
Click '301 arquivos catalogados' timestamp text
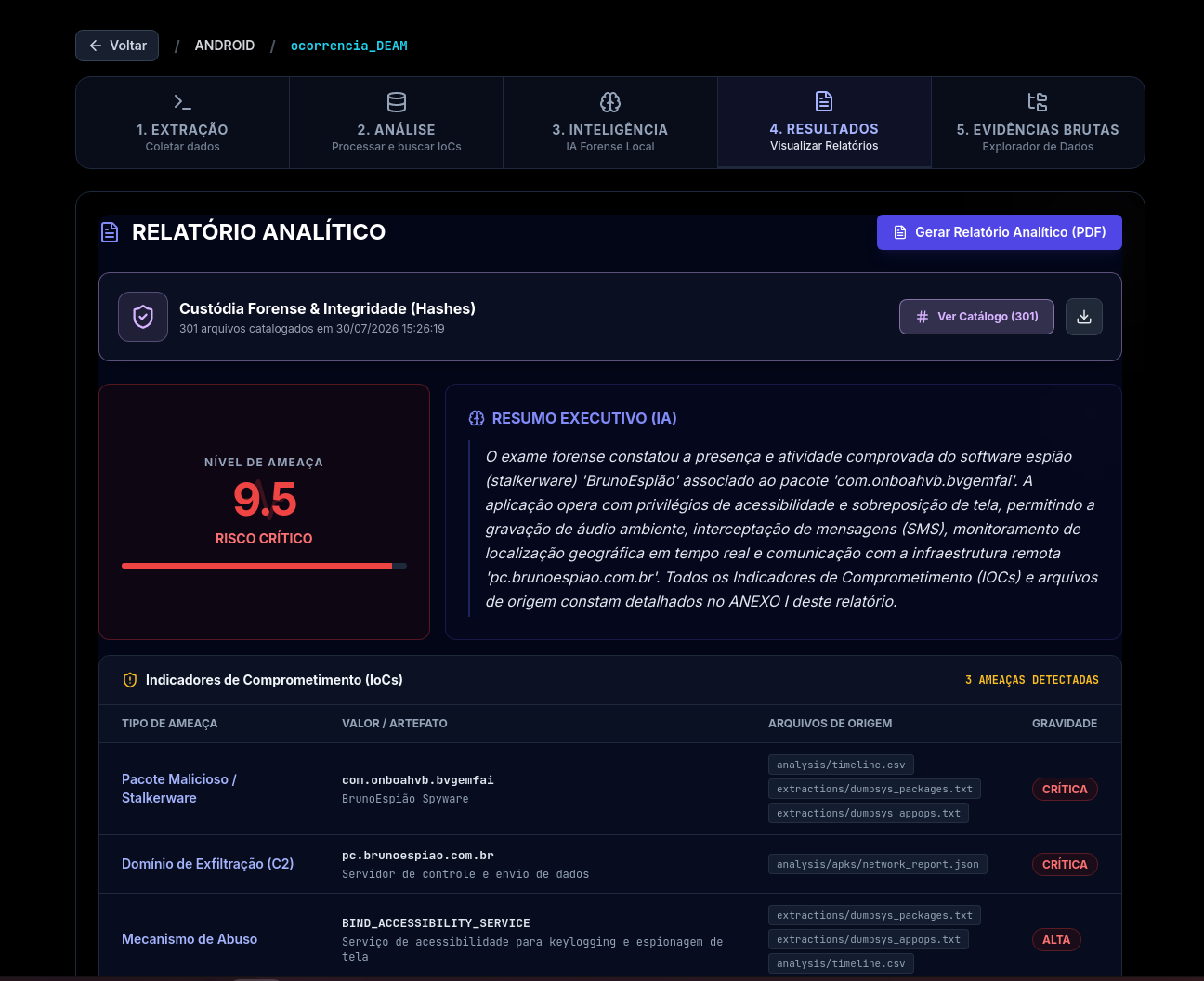tap(311, 329)
